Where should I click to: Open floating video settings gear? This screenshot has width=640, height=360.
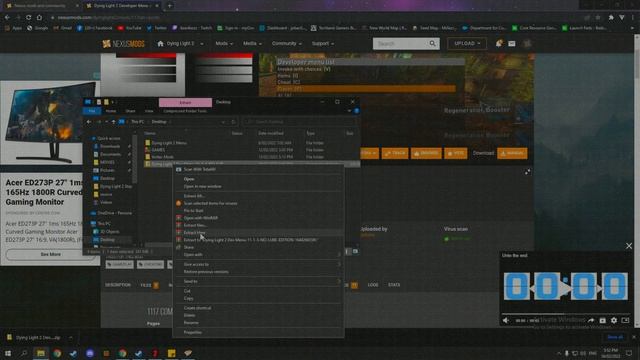click(614, 320)
